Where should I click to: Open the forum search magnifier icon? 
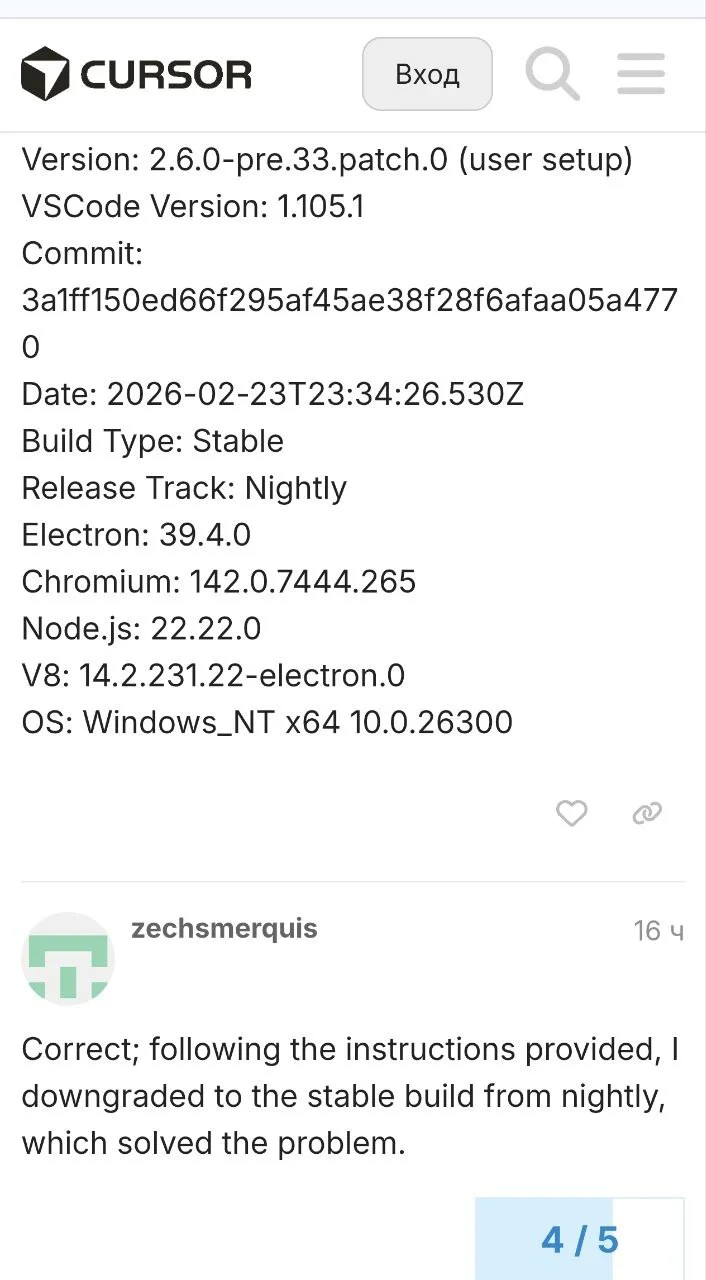[x=552, y=73]
